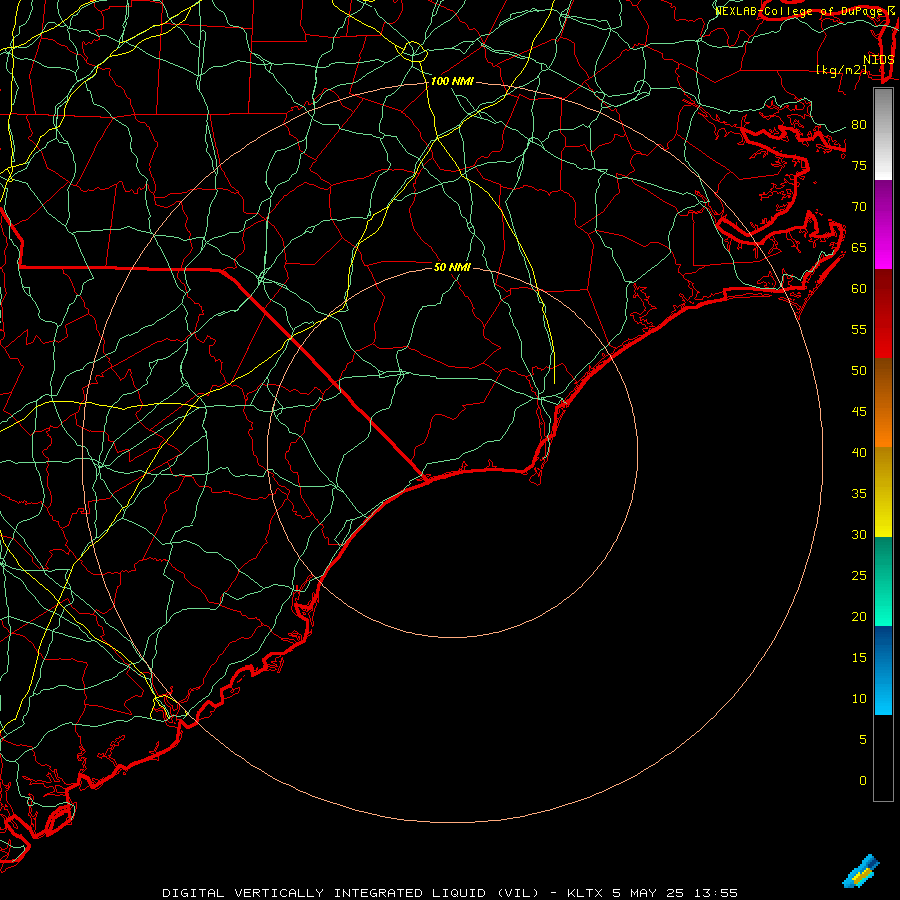Click the scale value 25
Image resolution: width=900 pixels, height=900 pixels.
[x=859, y=576]
